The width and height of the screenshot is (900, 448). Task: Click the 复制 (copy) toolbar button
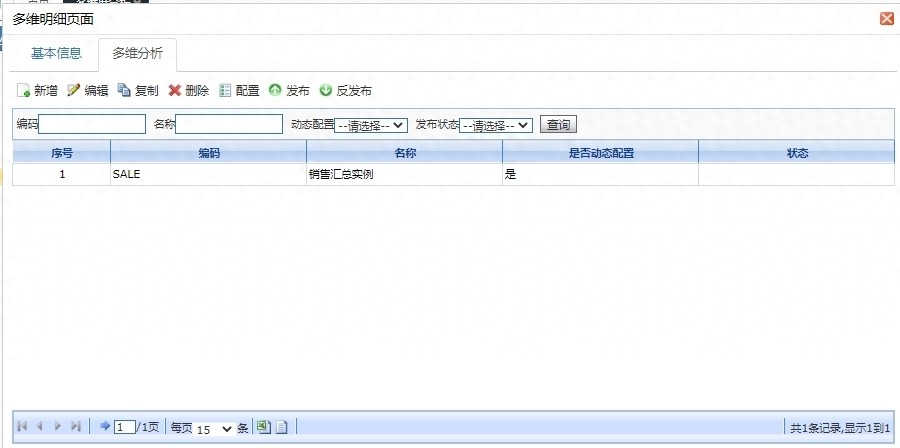pos(138,91)
